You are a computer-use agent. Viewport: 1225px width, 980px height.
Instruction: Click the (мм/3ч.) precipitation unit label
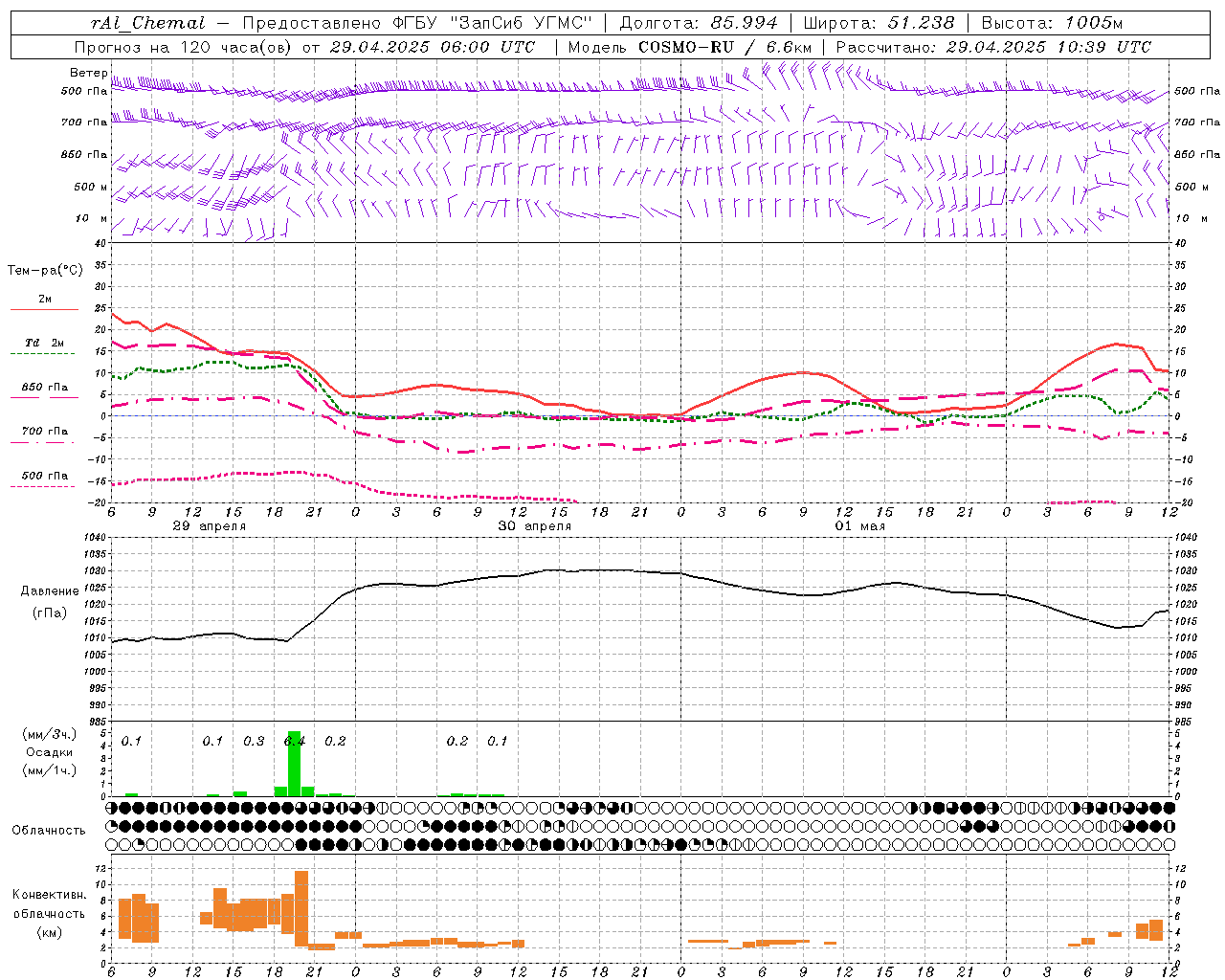[50, 734]
